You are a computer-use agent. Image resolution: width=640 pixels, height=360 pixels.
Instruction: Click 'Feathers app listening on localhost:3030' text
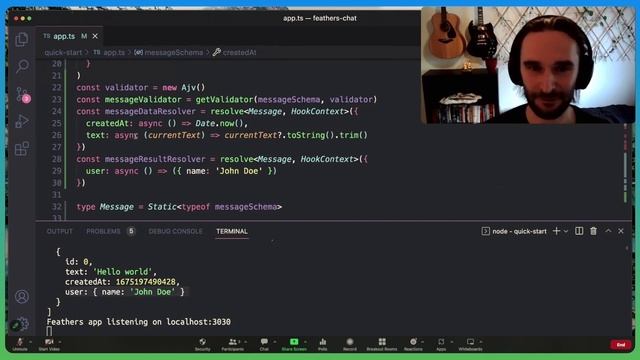[x=138, y=322]
